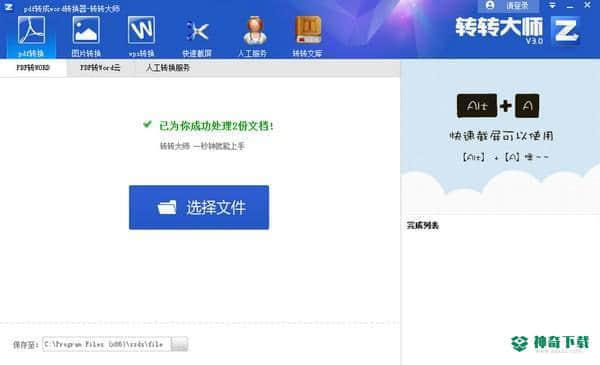Open the wps转换 Word icon
600x365 pixels.
(141, 36)
